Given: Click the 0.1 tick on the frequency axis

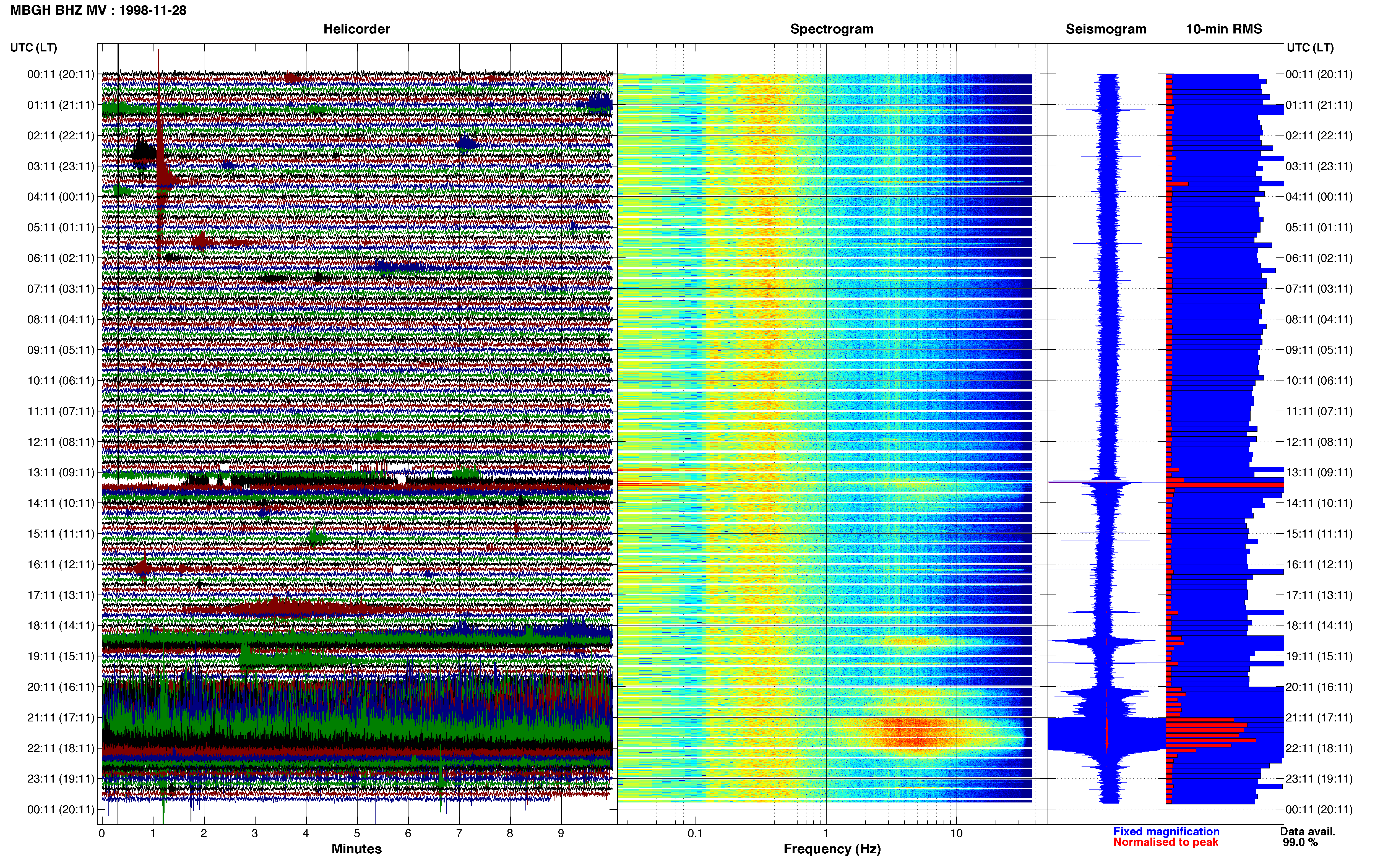Looking at the screenshot, I should click(x=695, y=833).
